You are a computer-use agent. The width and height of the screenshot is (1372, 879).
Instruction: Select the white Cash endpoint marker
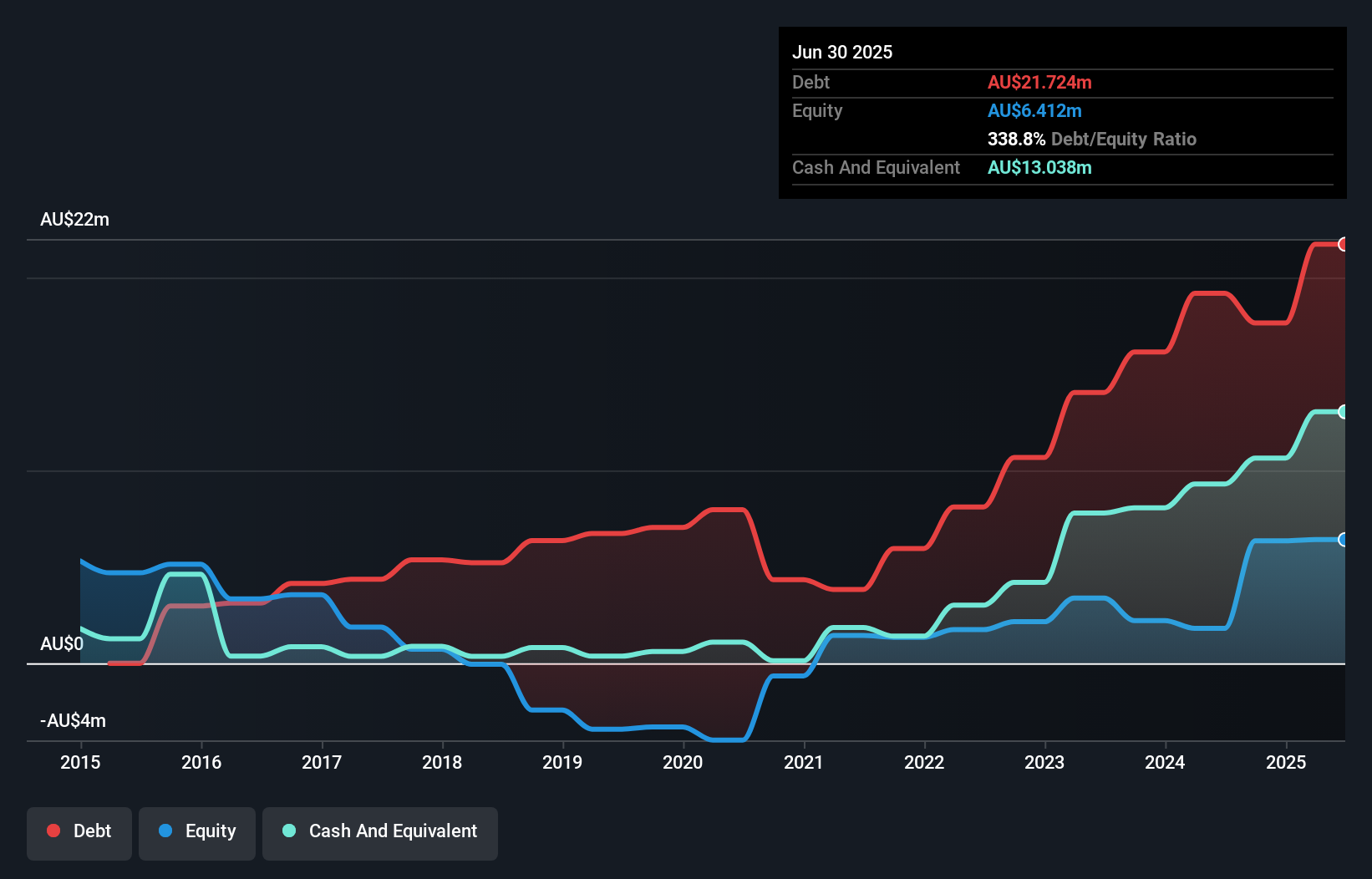point(1342,411)
